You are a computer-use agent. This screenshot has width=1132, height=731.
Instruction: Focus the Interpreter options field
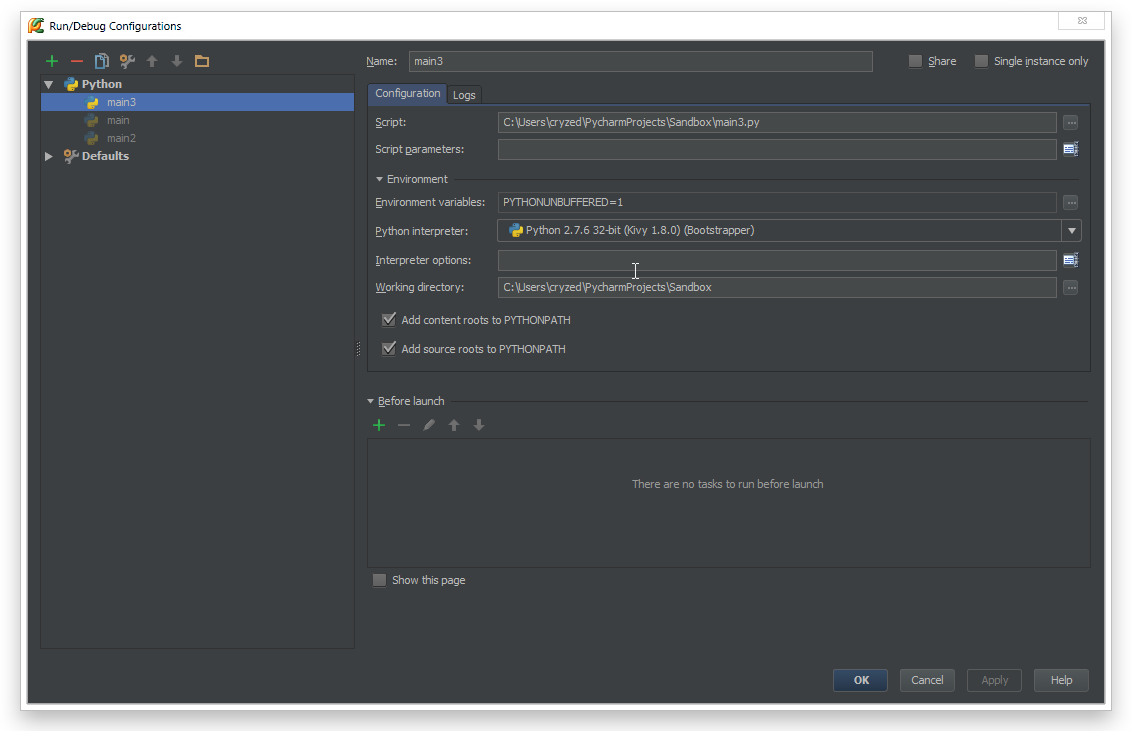[x=777, y=261]
